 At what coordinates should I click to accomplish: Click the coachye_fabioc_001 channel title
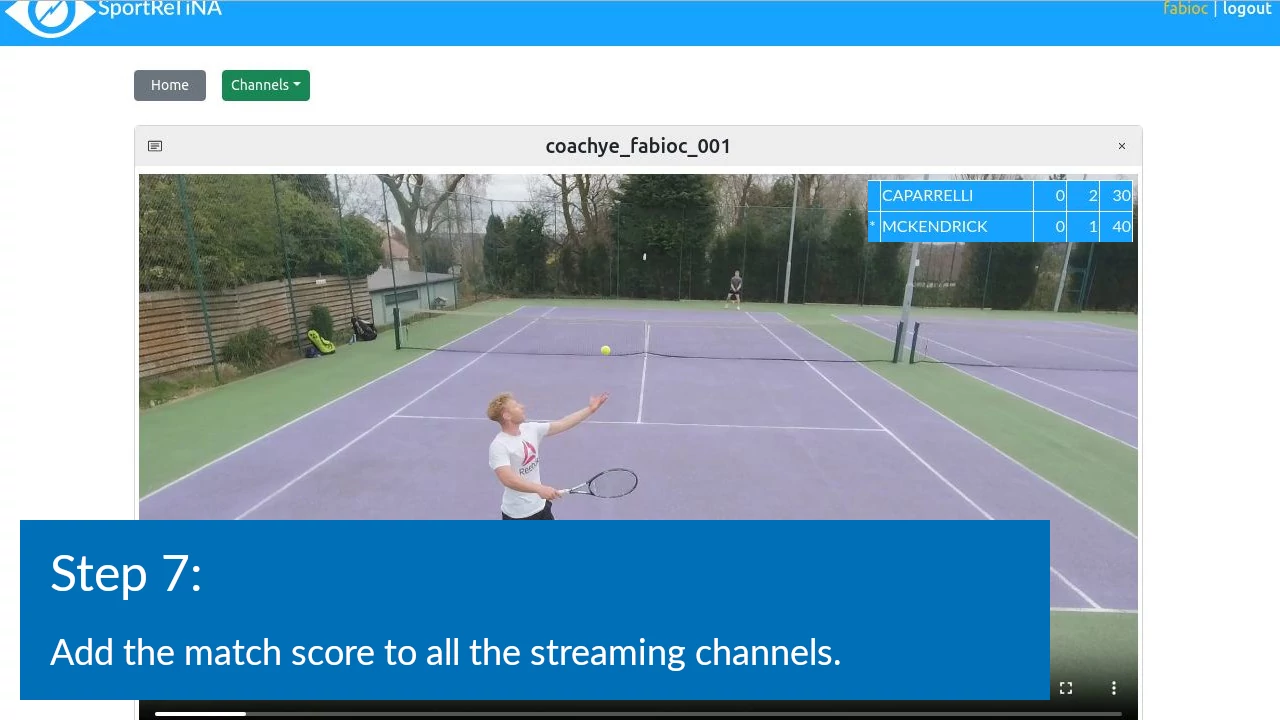[638, 146]
